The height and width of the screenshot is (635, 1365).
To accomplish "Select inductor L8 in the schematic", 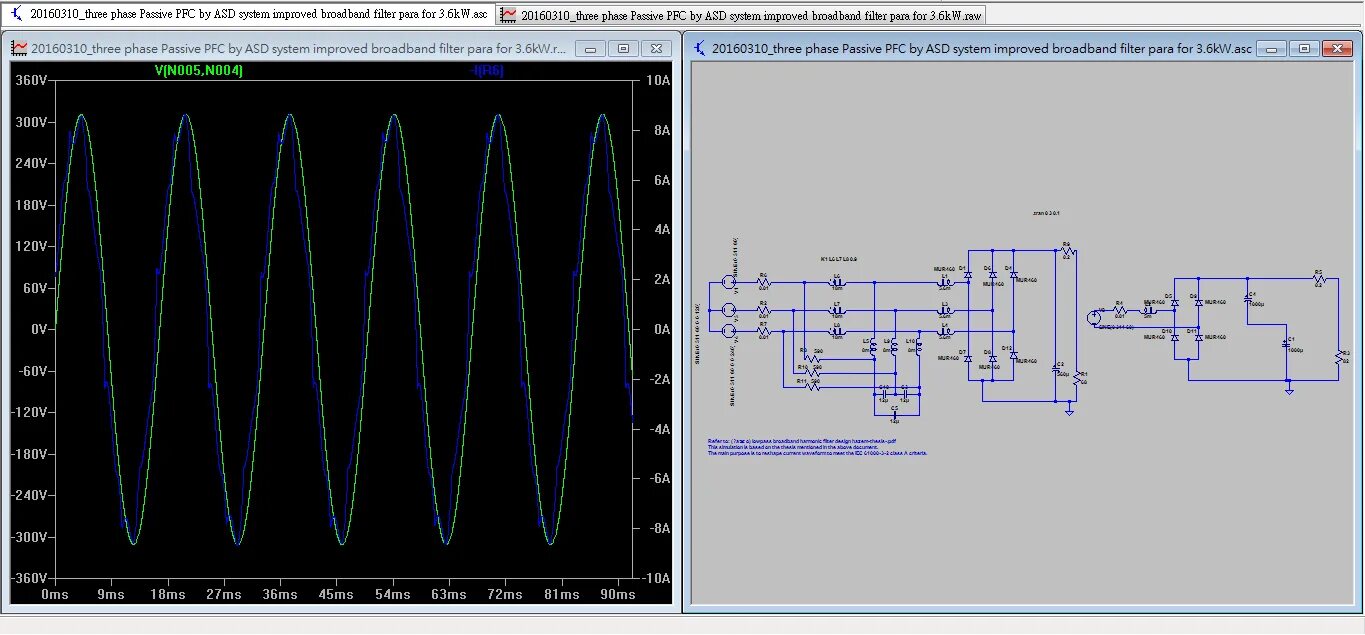I will click(x=837, y=332).
